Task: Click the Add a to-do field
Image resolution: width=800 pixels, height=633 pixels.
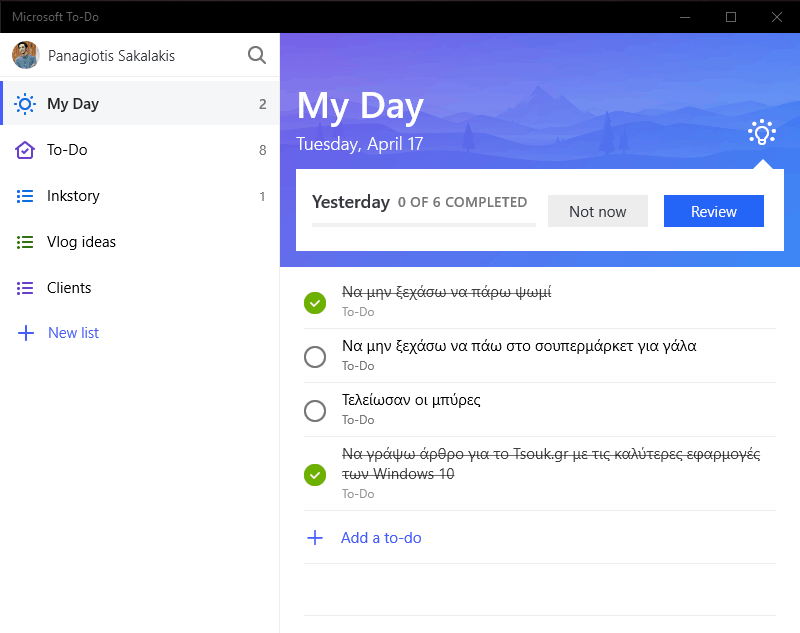Action: 540,538
